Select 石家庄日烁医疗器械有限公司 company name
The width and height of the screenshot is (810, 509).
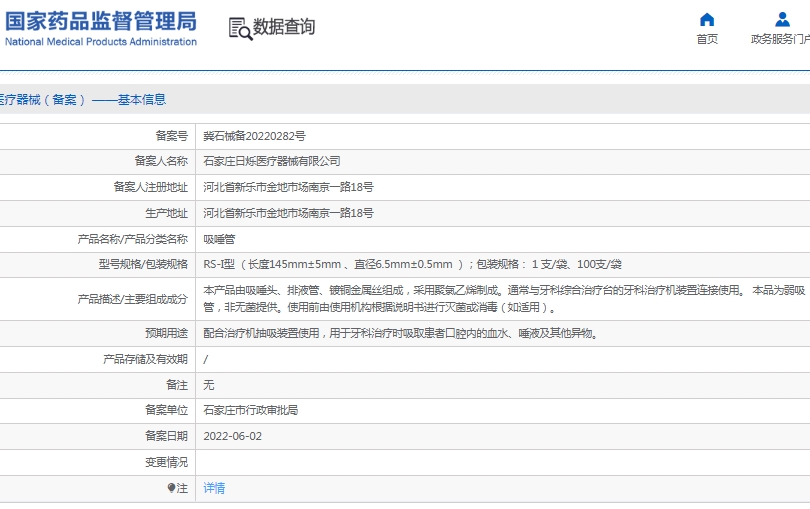272,161
